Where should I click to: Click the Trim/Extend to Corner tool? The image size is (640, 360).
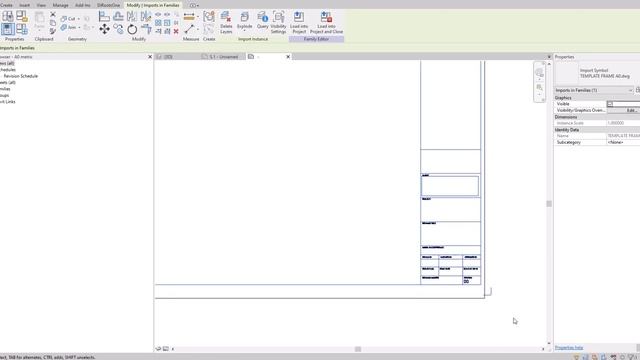(146, 29)
